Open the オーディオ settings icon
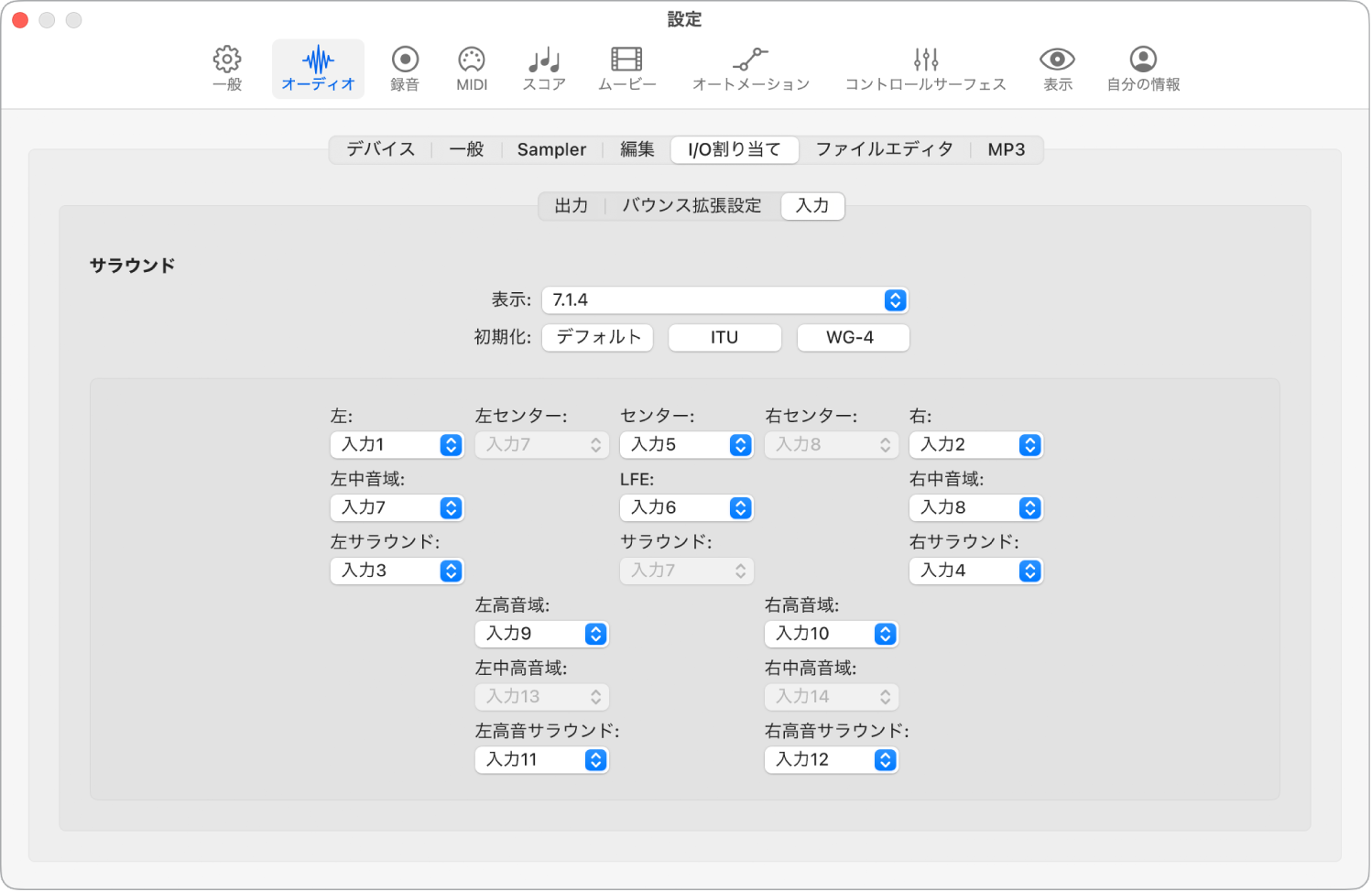The image size is (1372, 892). tap(318, 68)
